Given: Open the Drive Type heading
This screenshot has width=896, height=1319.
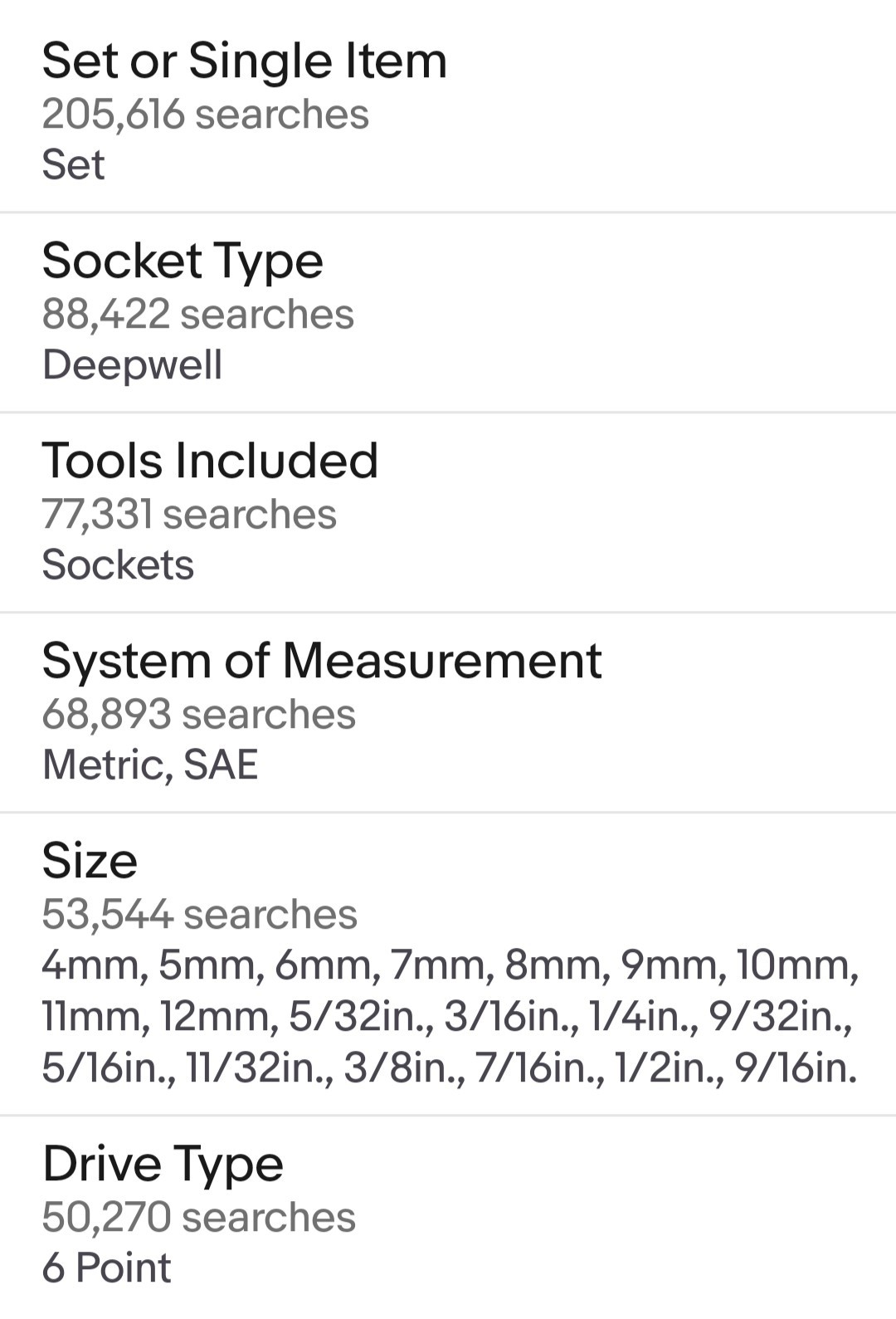Looking at the screenshot, I should 163,1165.
